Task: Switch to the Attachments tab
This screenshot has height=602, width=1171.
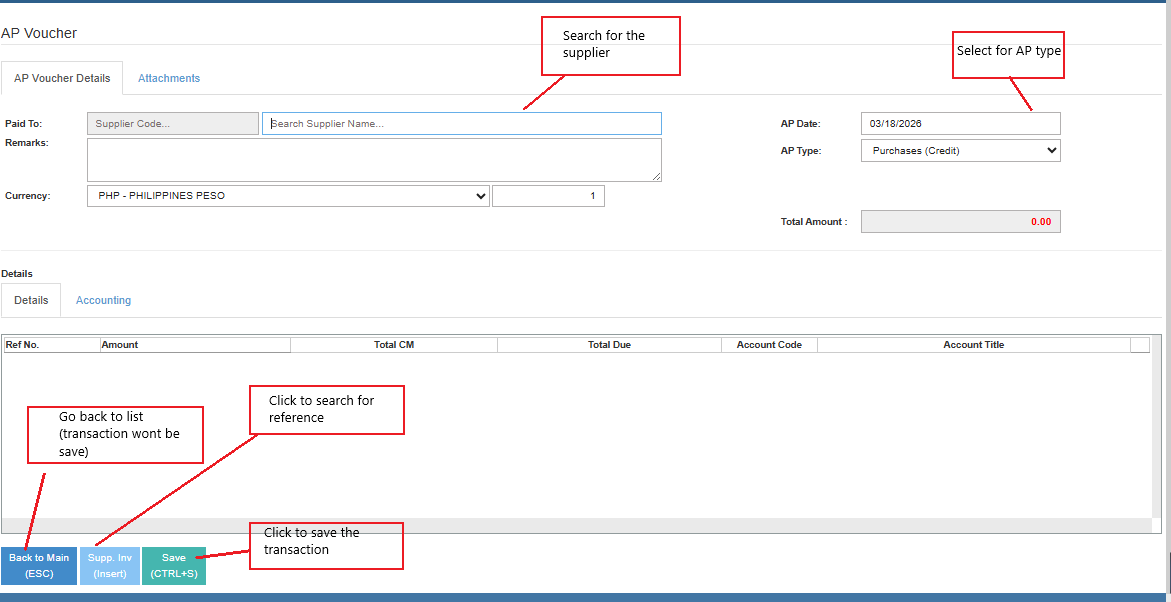Action: point(168,78)
